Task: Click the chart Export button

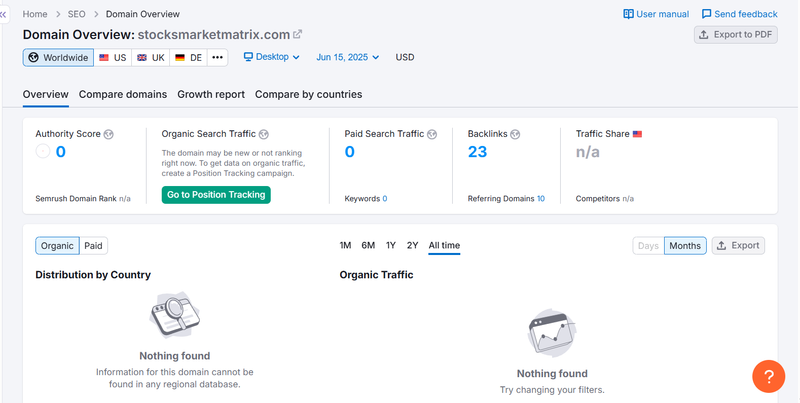Action: pos(738,245)
